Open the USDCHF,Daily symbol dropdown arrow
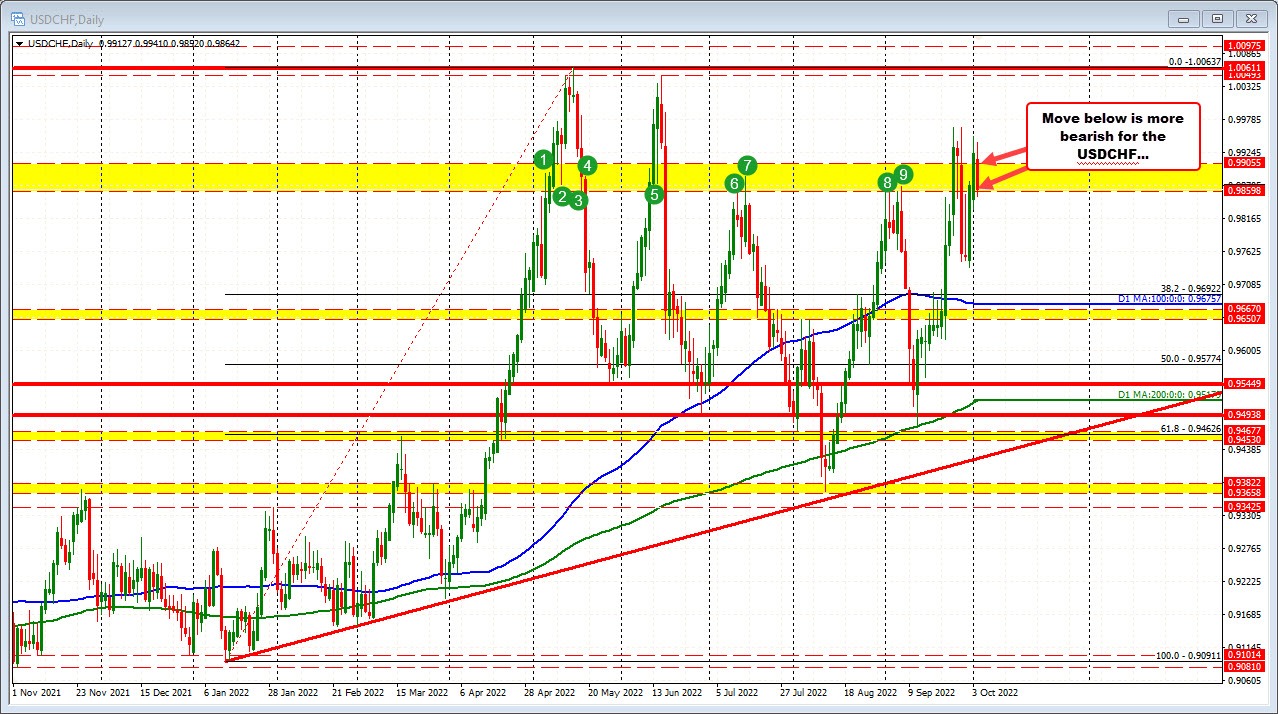 (x=19, y=44)
